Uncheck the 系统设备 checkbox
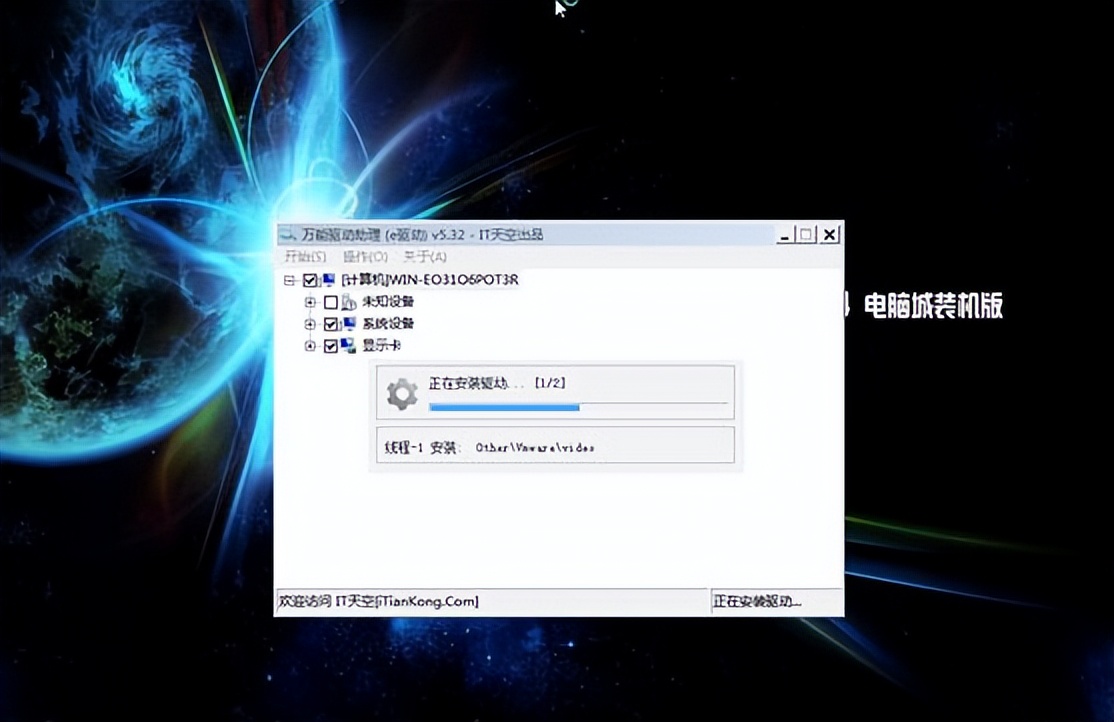This screenshot has height=722, width=1114. 330,324
